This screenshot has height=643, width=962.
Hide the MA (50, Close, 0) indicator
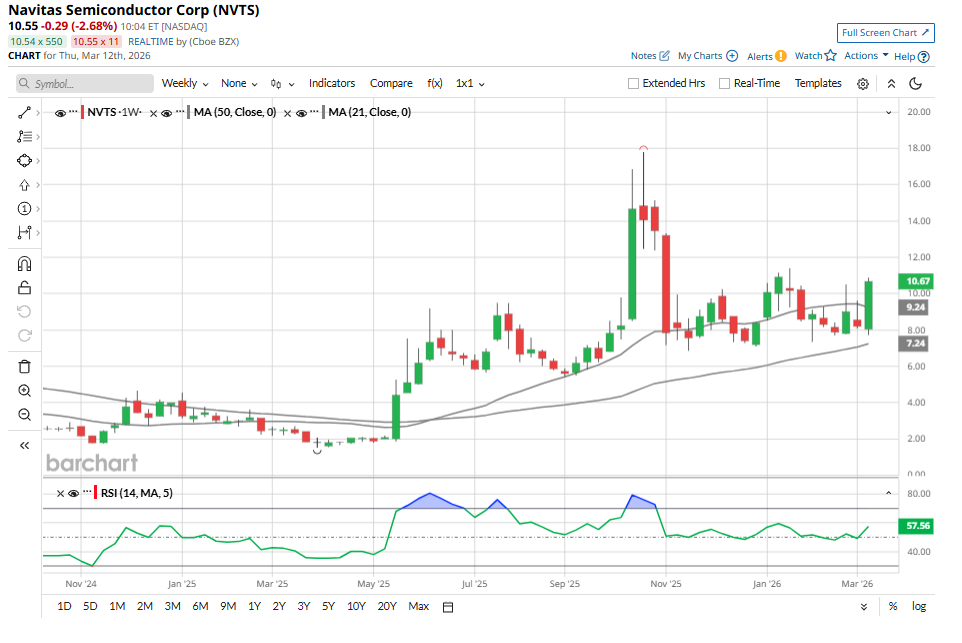coord(166,113)
